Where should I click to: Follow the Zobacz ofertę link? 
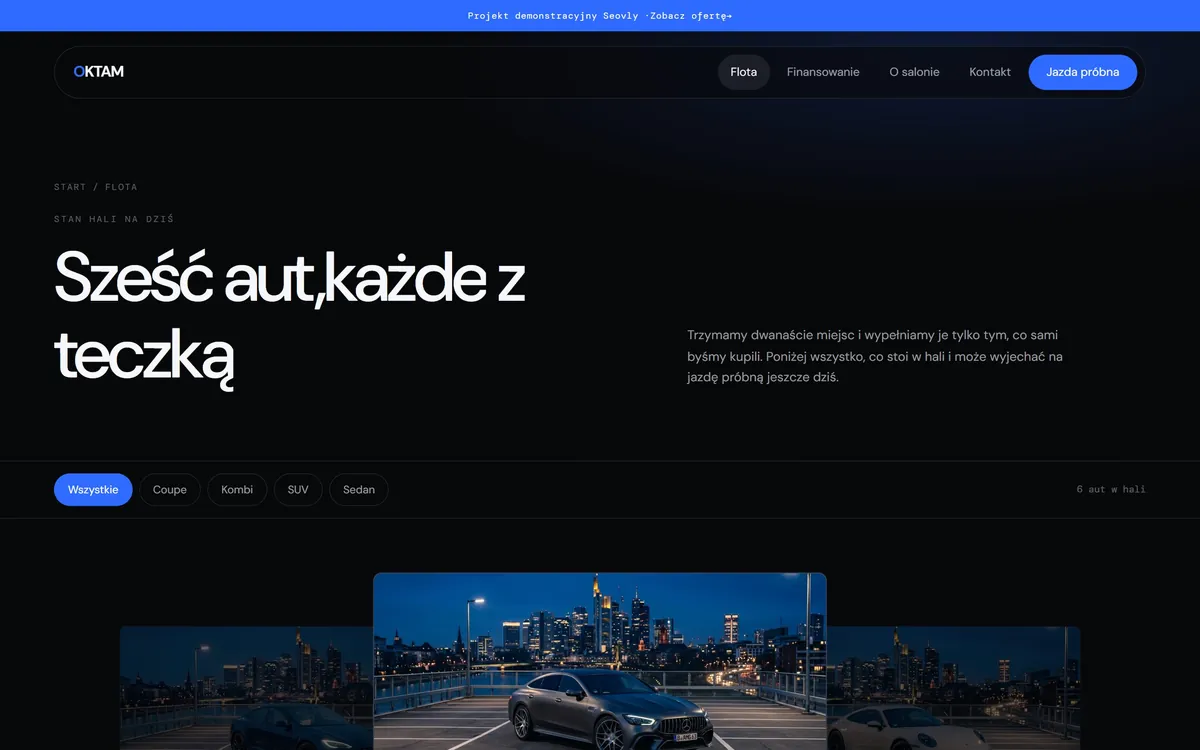point(691,16)
